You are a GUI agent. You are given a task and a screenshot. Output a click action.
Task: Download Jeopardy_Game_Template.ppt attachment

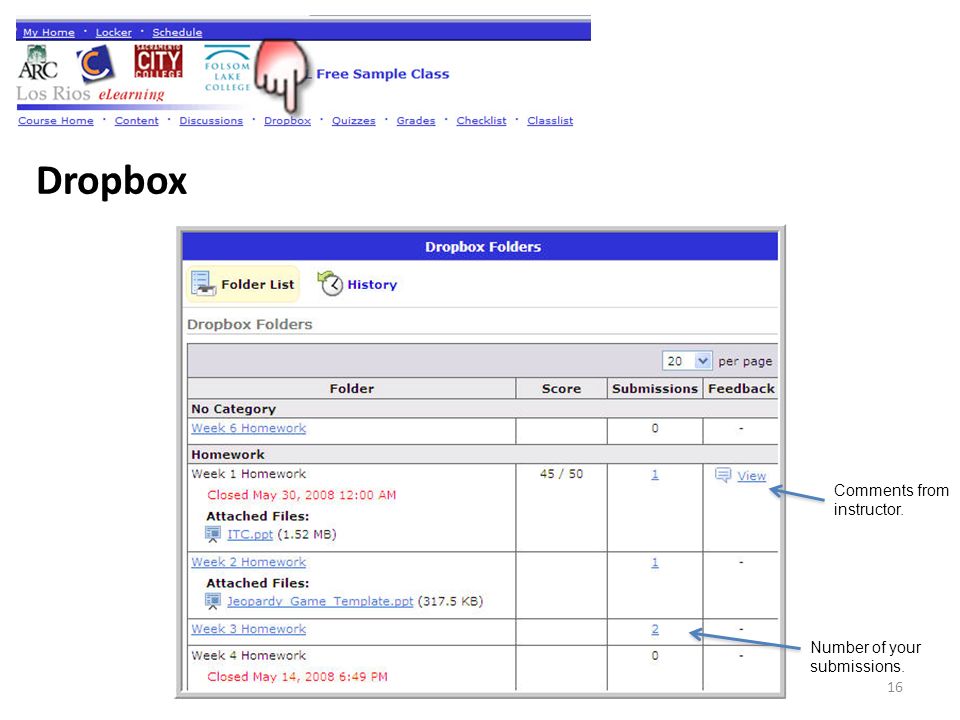(320, 601)
